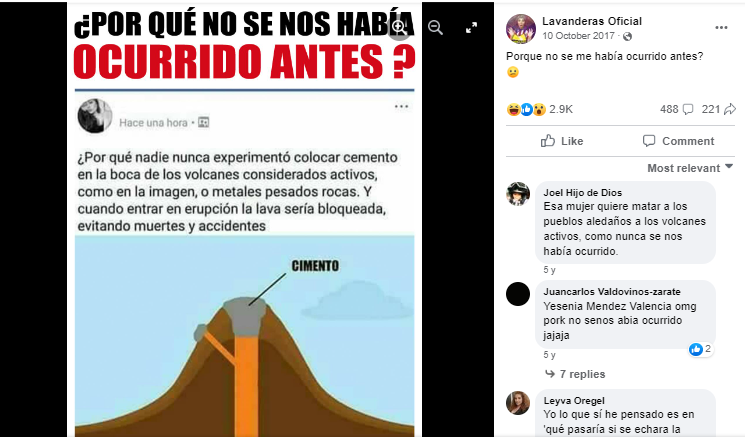745x439 pixels.
Task: Click the public globe icon by the date
Action: click(627, 36)
